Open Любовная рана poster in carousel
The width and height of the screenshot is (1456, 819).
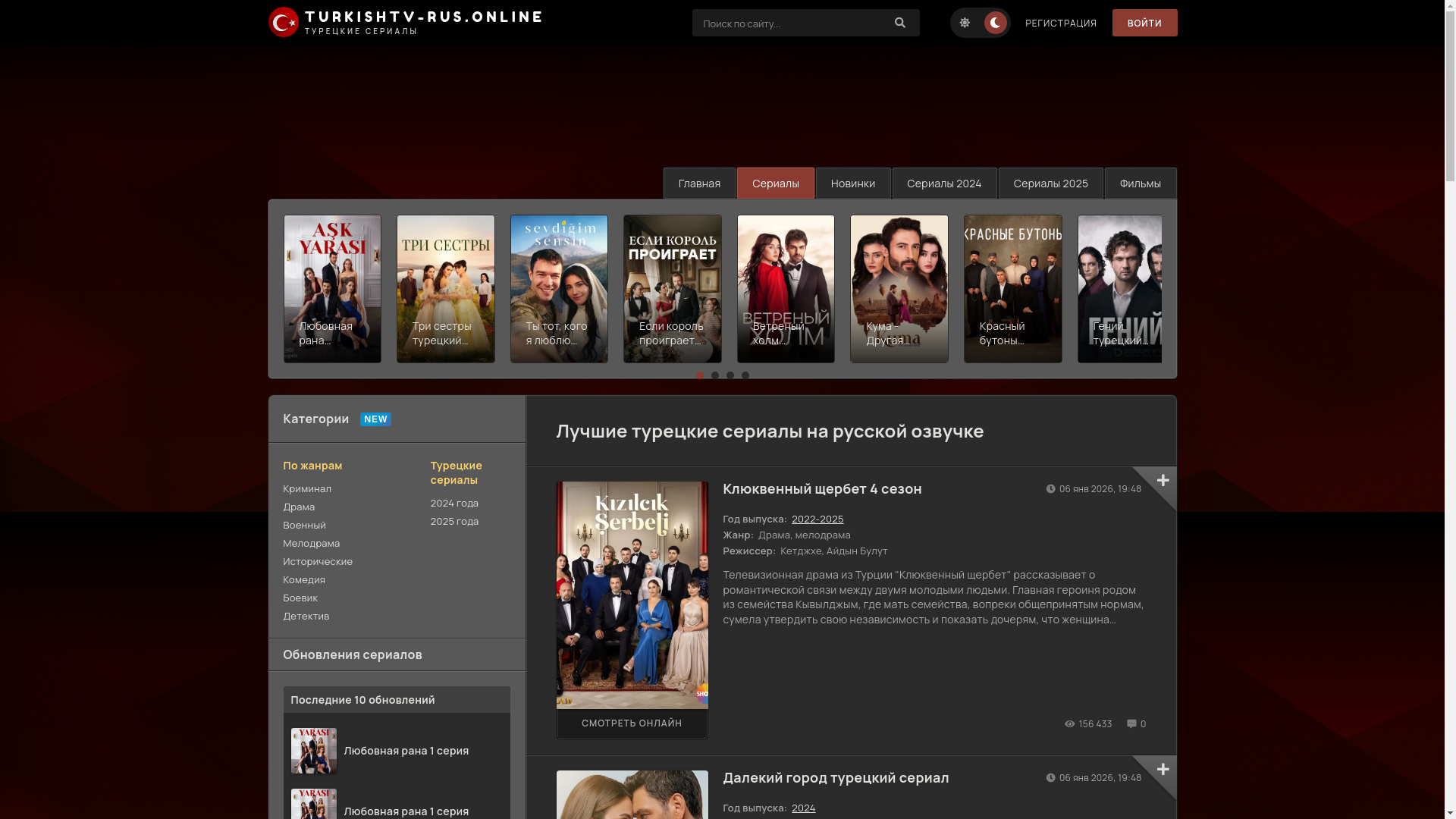coord(332,288)
